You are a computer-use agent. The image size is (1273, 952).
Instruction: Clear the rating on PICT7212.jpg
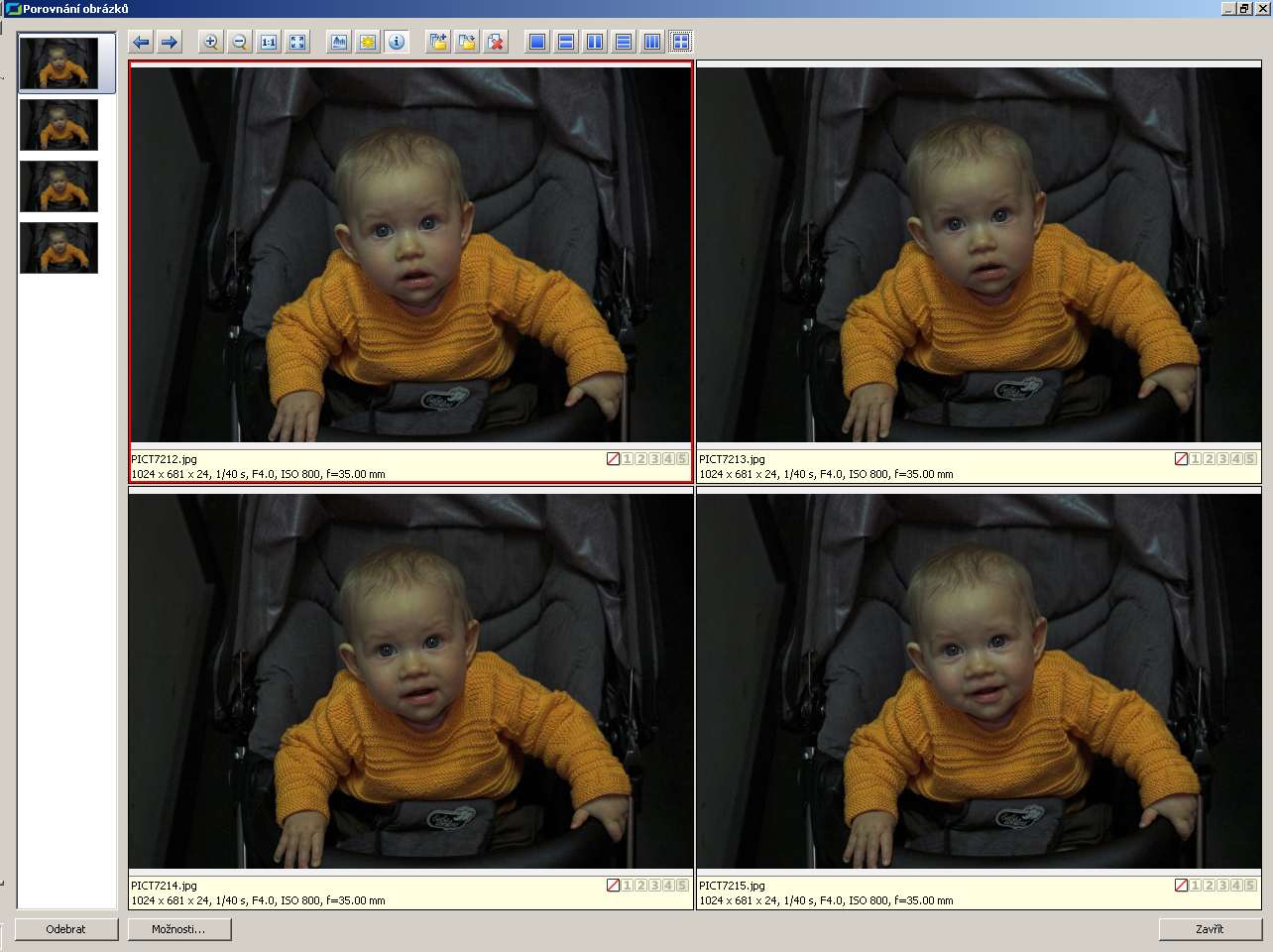[613, 459]
